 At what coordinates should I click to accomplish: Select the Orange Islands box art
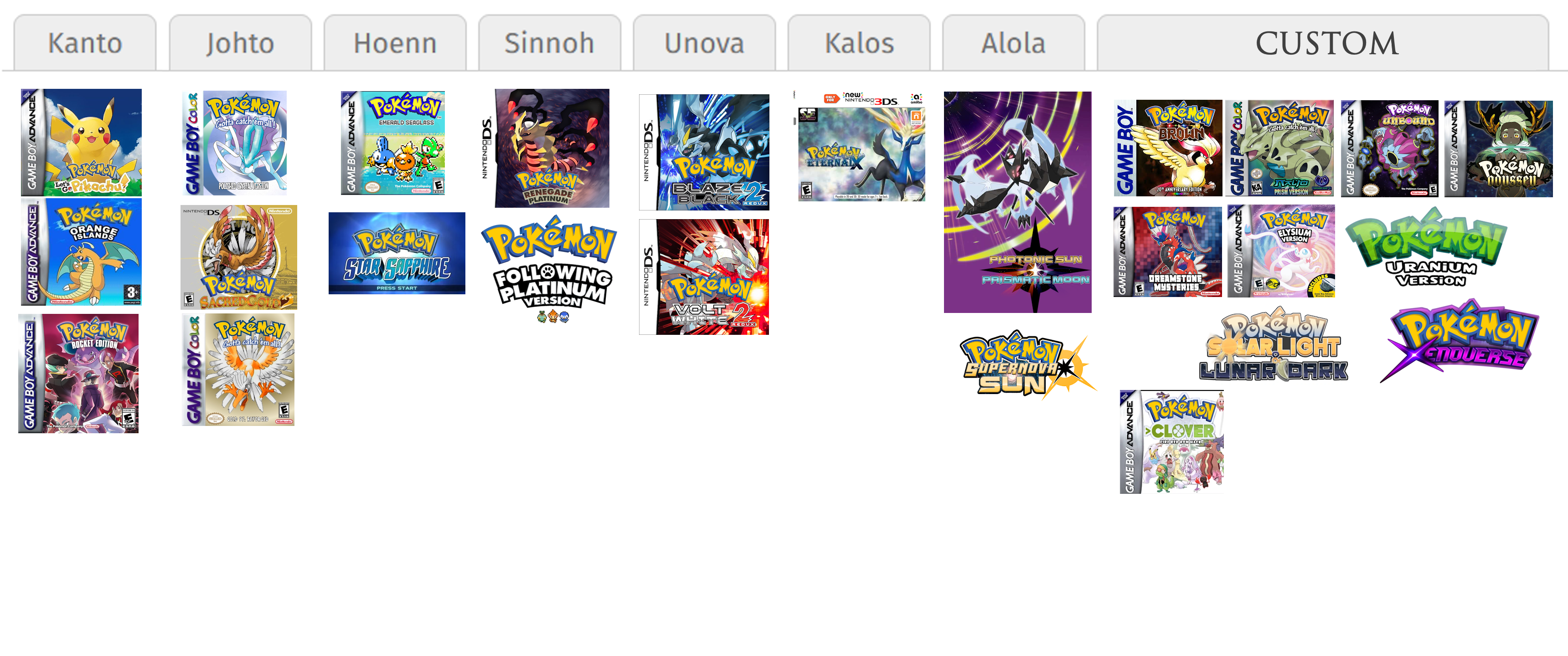(x=81, y=252)
